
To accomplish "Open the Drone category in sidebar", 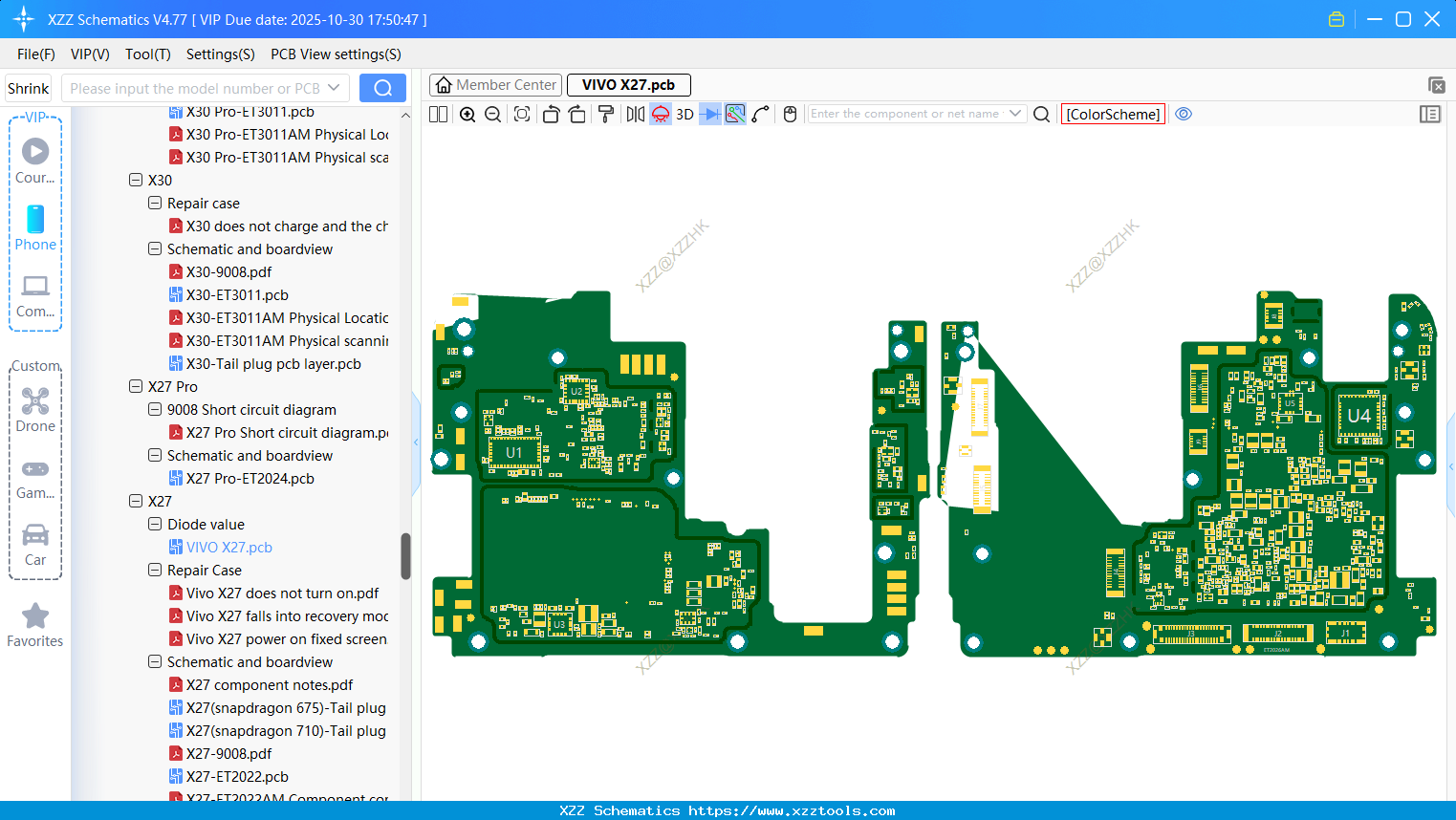I will coord(35,410).
